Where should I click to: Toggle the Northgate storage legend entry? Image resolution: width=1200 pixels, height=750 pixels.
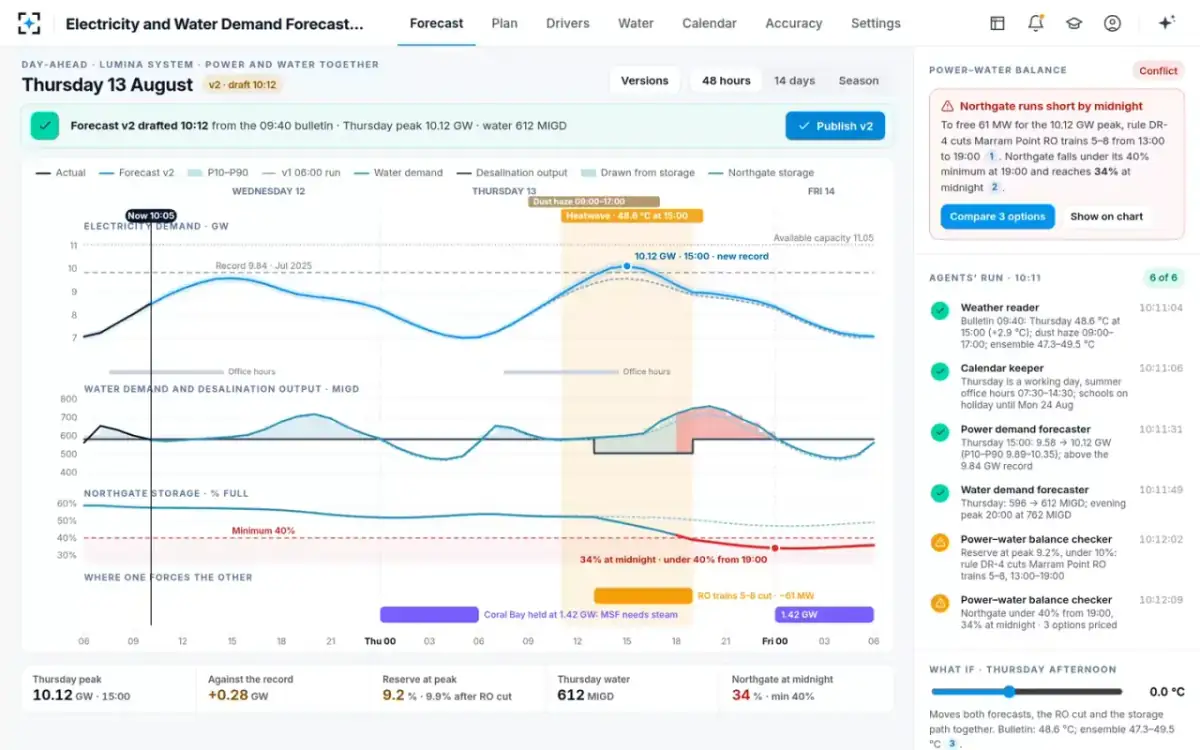coord(761,173)
